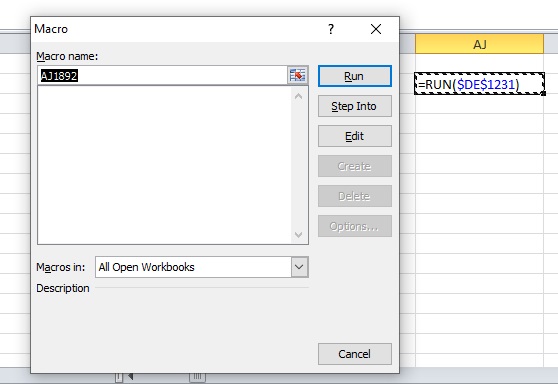
Task: Select column AJ header in the worksheet
Action: pos(479,44)
